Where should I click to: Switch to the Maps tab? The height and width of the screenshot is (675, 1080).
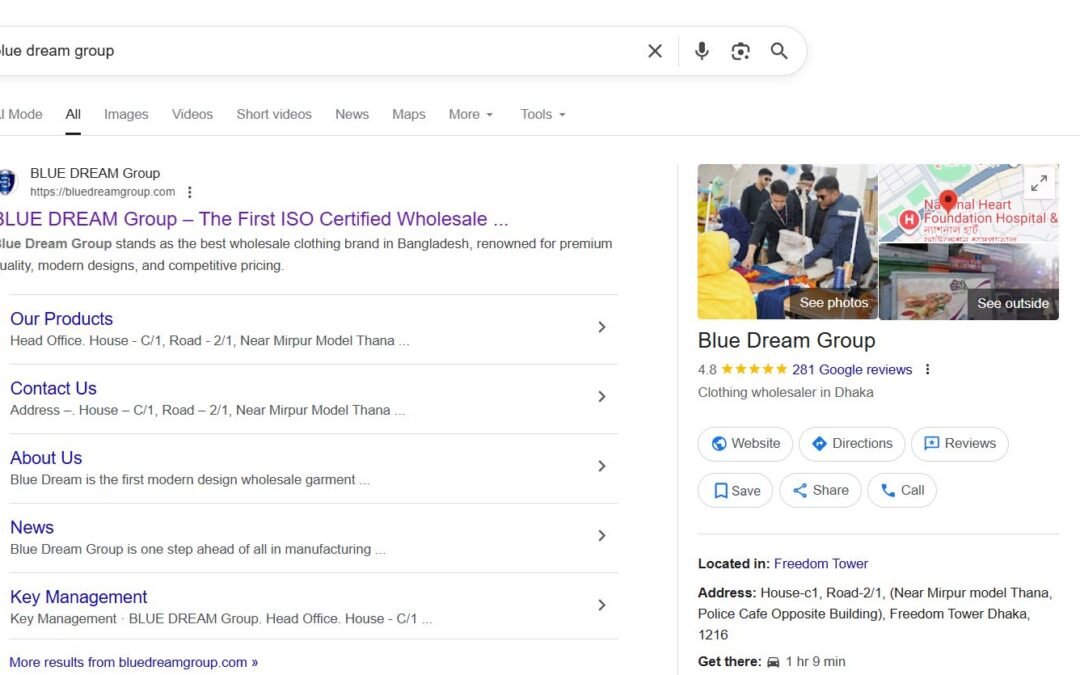coord(408,114)
